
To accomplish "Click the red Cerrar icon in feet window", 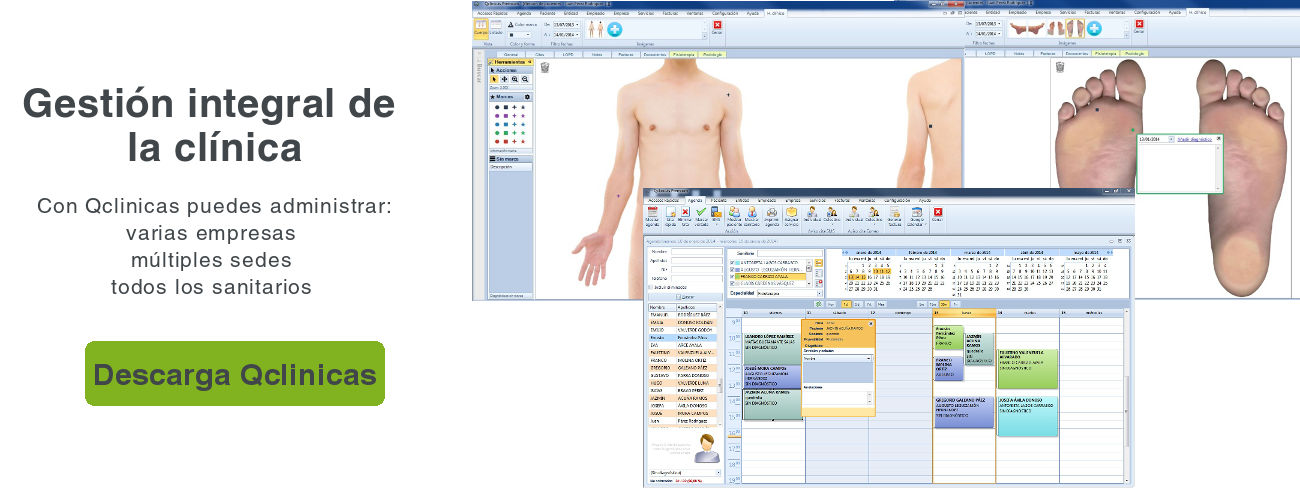I will coord(1139,25).
